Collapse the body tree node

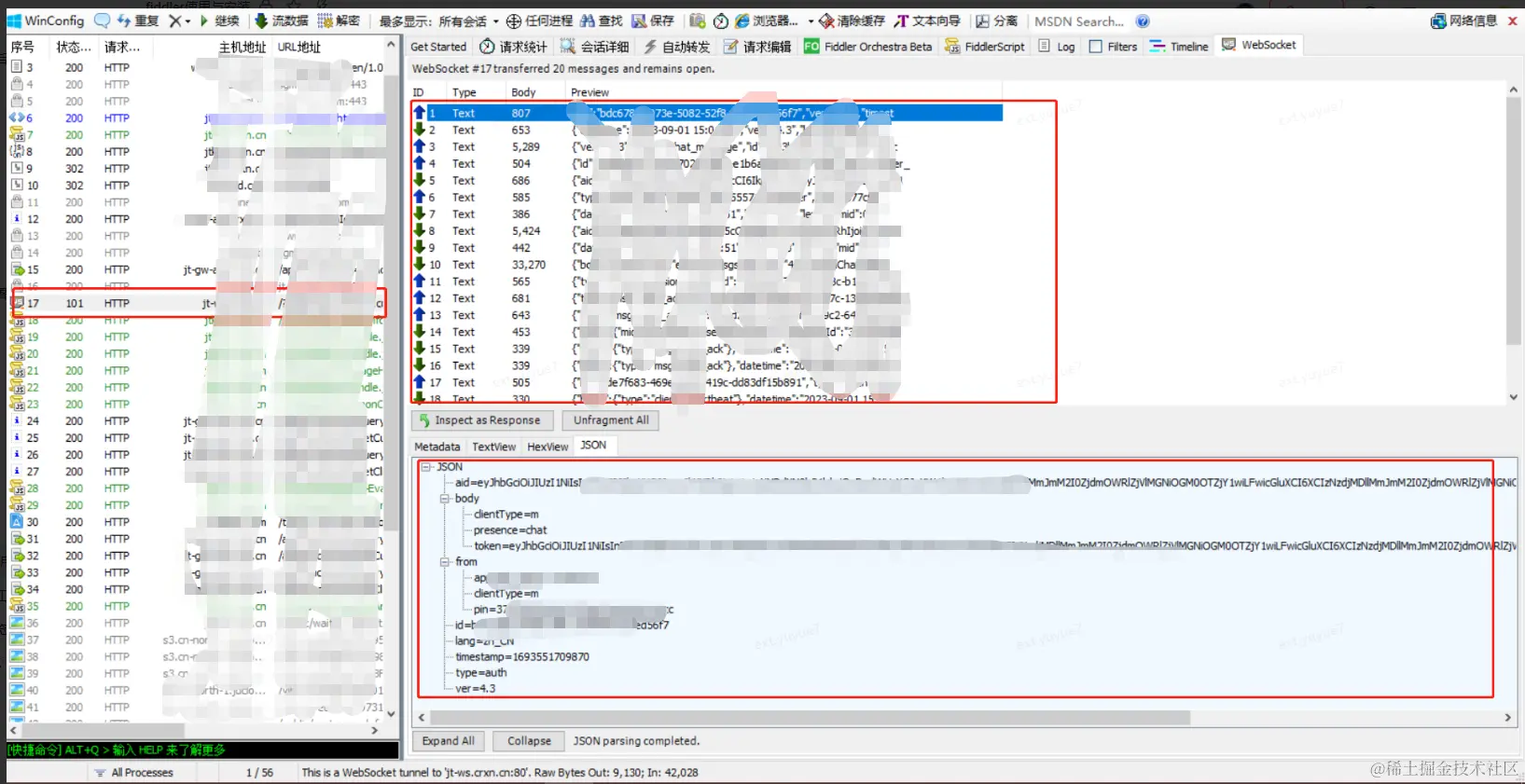[445, 499]
